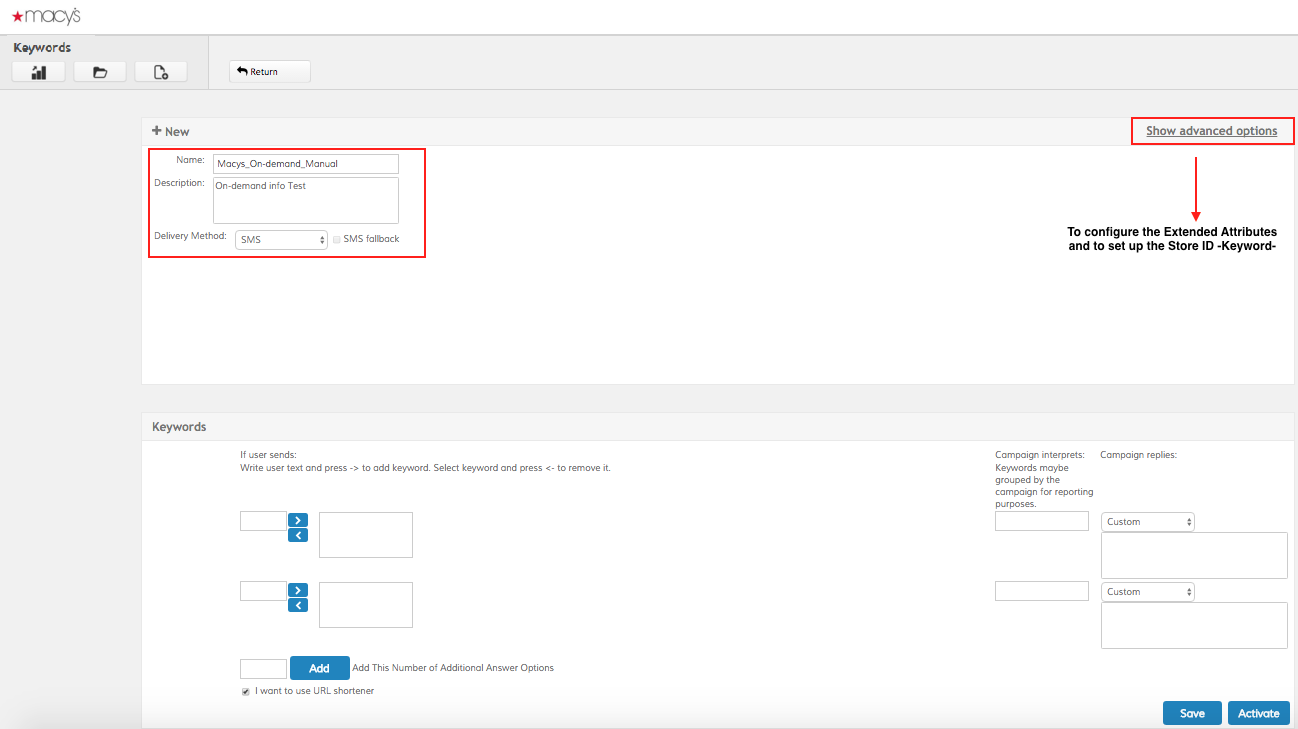Image resolution: width=1298 pixels, height=729 pixels.
Task: Open second Campaign replies Custom dropdown
Action: click(x=1147, y=592)
